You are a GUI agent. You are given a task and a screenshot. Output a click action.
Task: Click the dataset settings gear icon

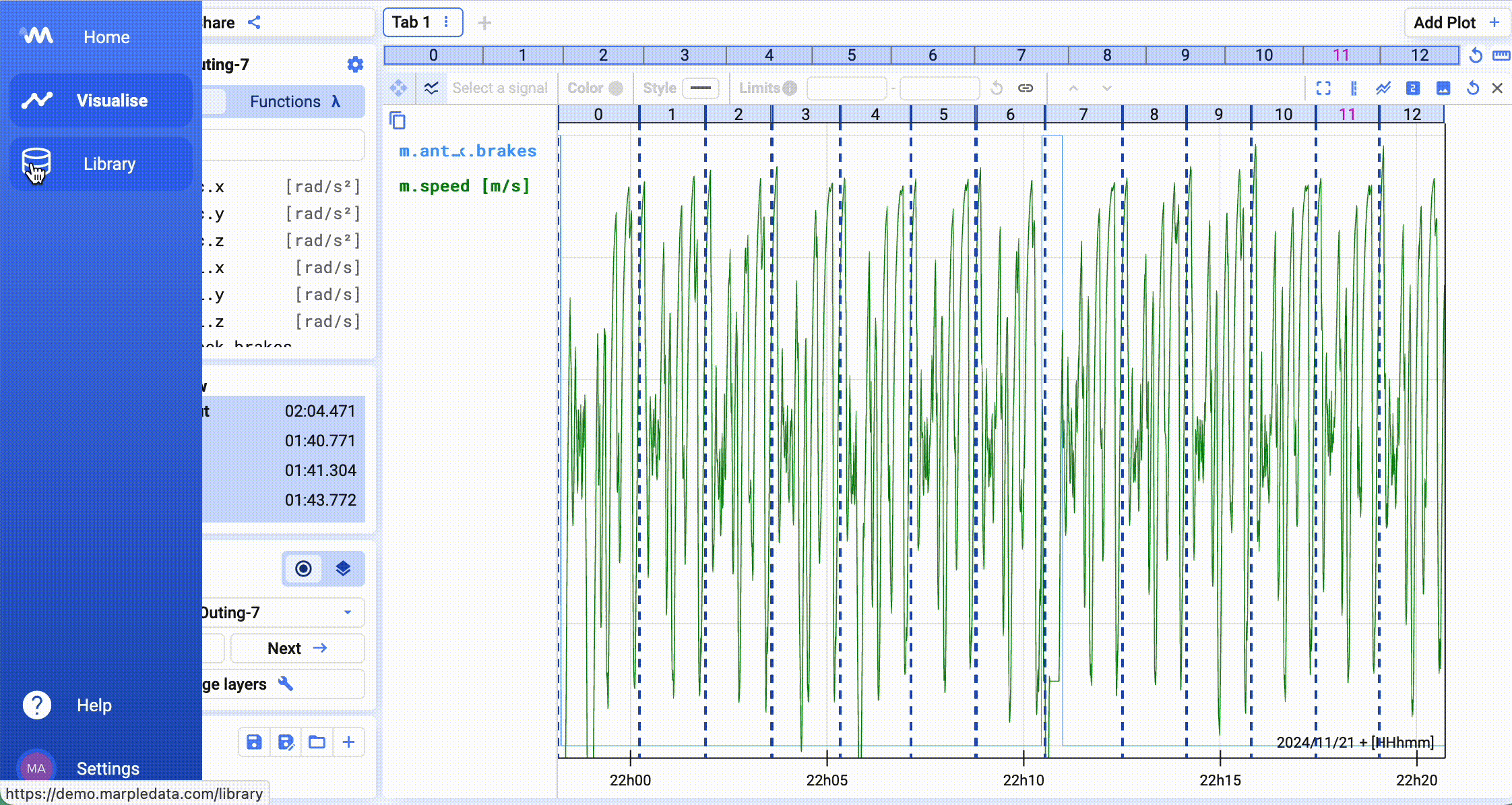[x=355, y=65]
